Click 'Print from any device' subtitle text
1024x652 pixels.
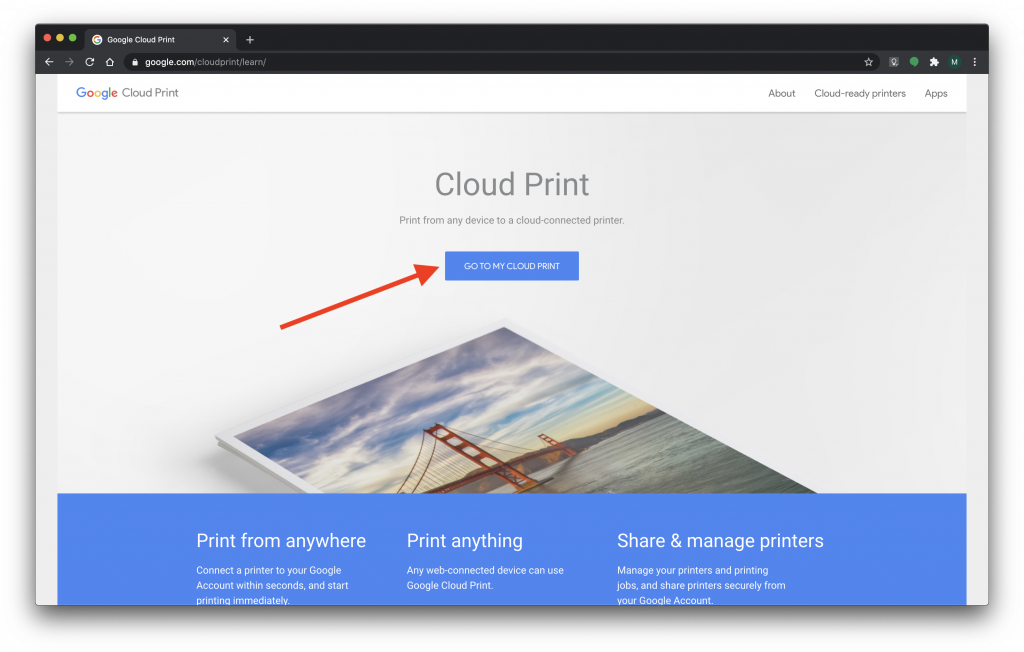[x=511, y=220]
